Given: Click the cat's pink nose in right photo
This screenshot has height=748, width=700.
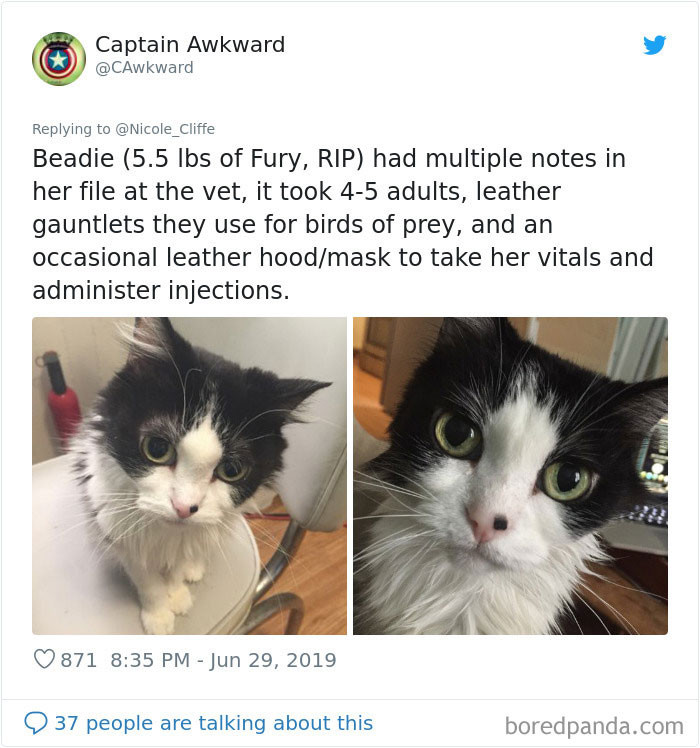Looking at the screenshot, I should (487, 524).
